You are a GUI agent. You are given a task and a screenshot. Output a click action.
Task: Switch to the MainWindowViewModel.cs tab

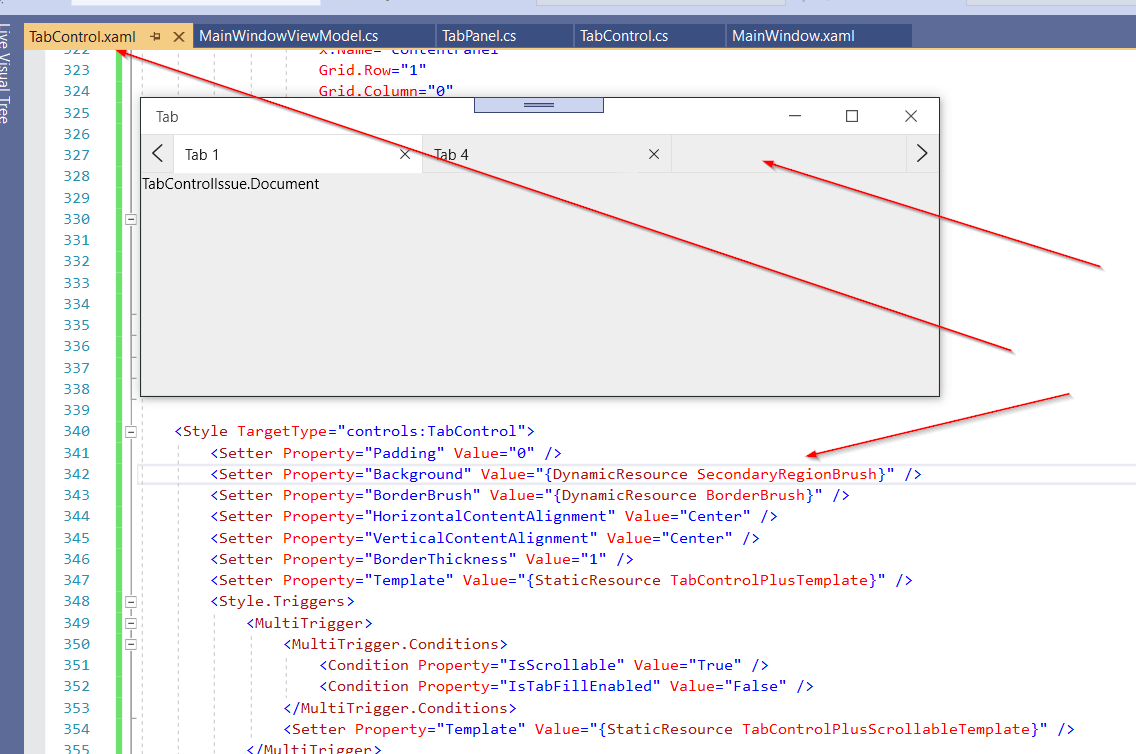[290, 34]
